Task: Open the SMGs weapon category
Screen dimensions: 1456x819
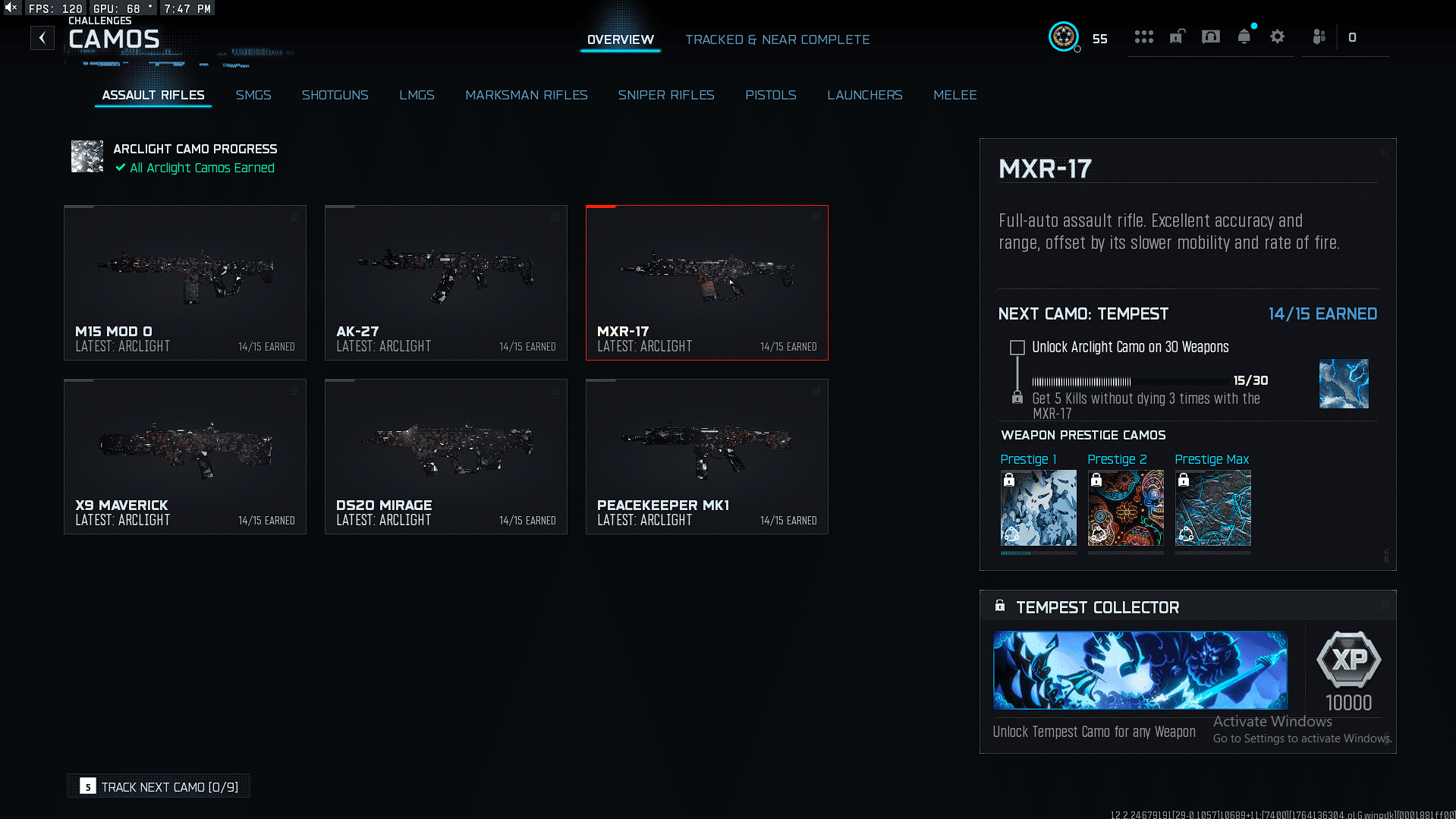Action: click(253, 95)
